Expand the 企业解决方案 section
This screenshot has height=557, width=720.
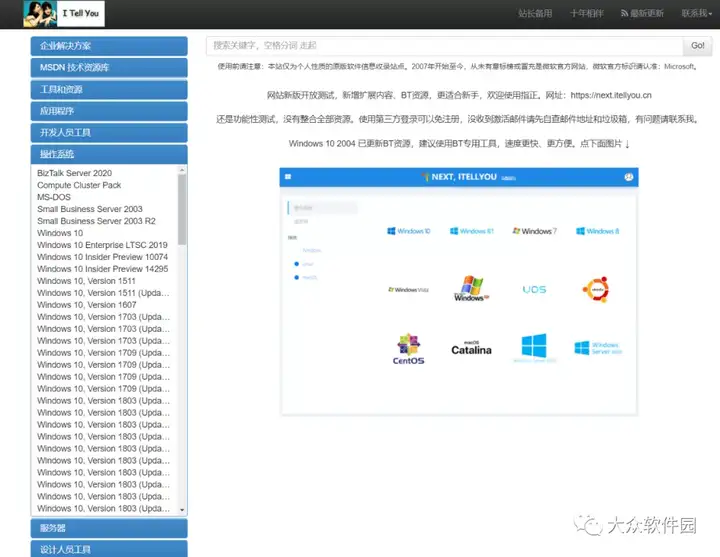pos(109,46)
